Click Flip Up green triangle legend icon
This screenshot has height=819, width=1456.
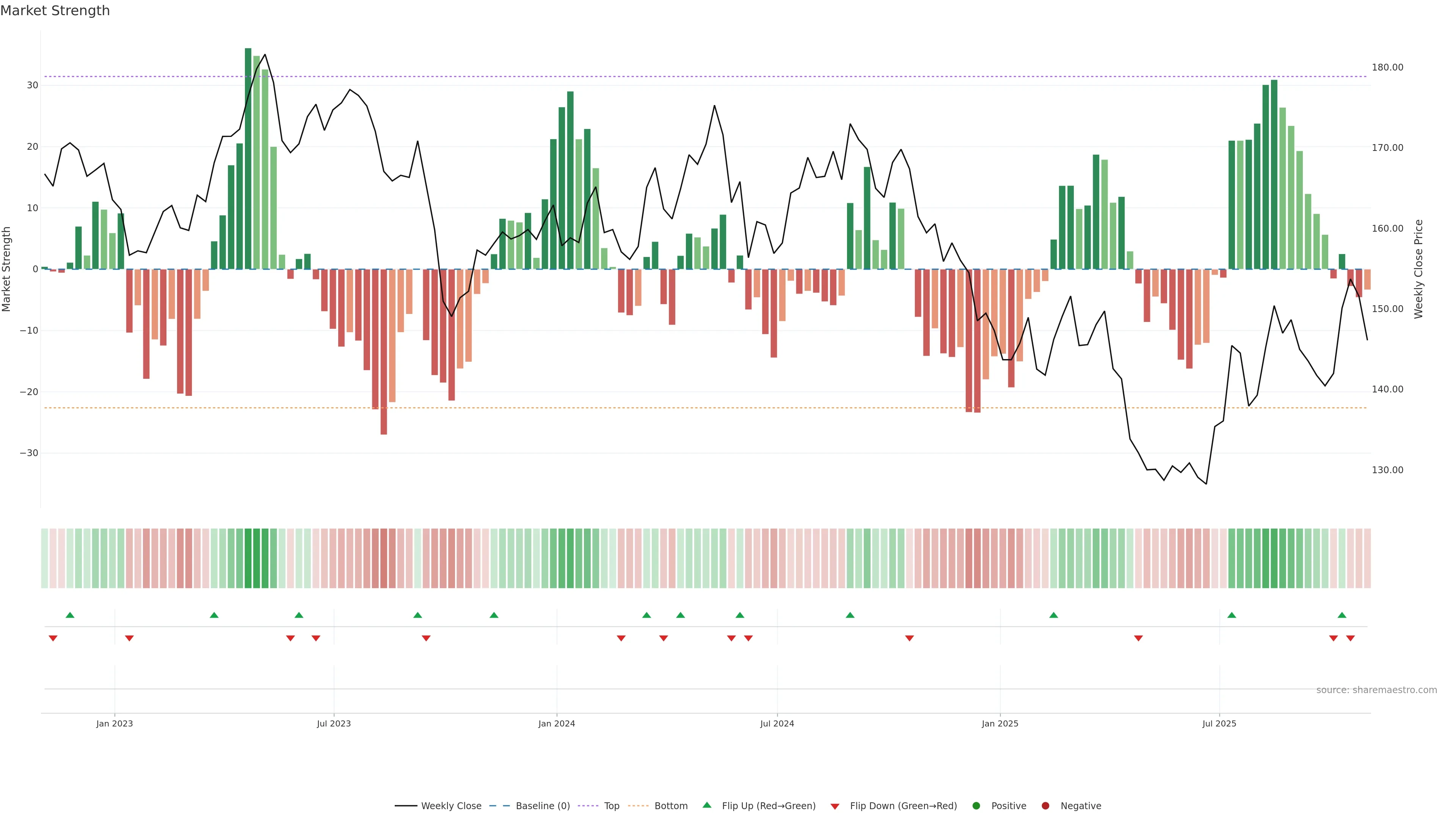706,805
